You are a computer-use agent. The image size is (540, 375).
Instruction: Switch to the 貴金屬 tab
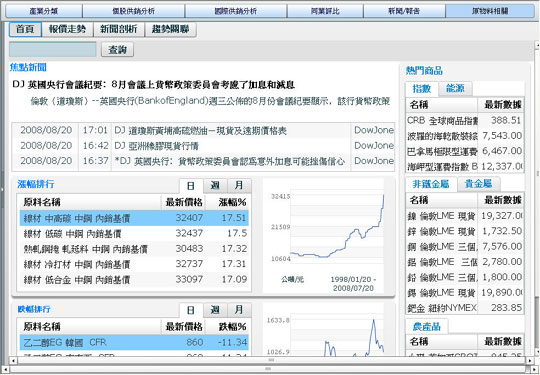pyautogui.click(x=478, y=184)
